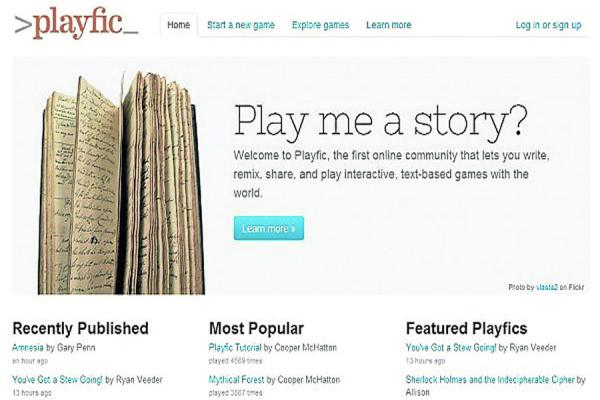600x400 pixels.
Task: Click the Log in or sign up link
Action: tap(548, 25)
